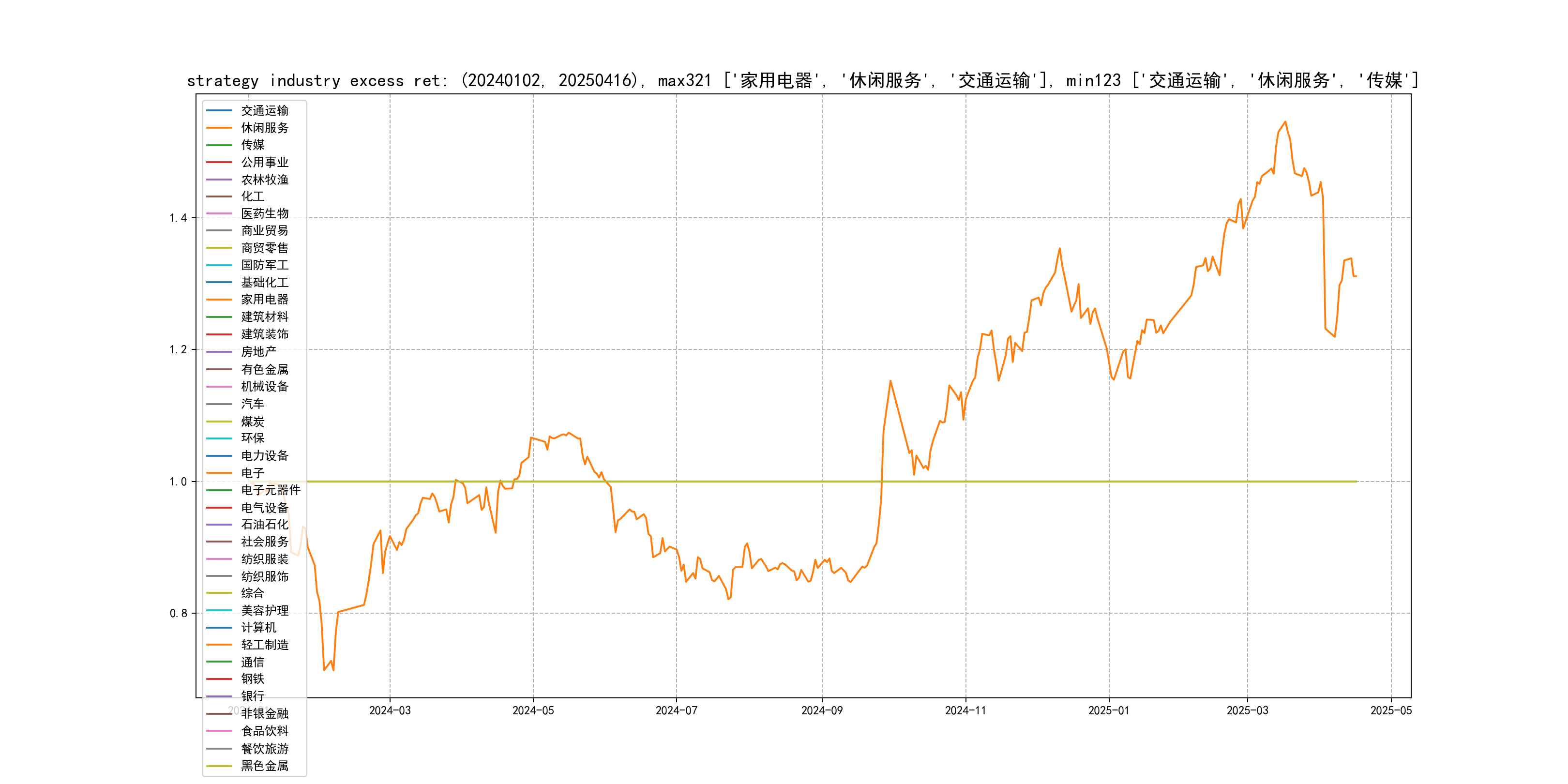Select the 传媒 legend entry
The image size is (1568, 784).
click(253, 145)
